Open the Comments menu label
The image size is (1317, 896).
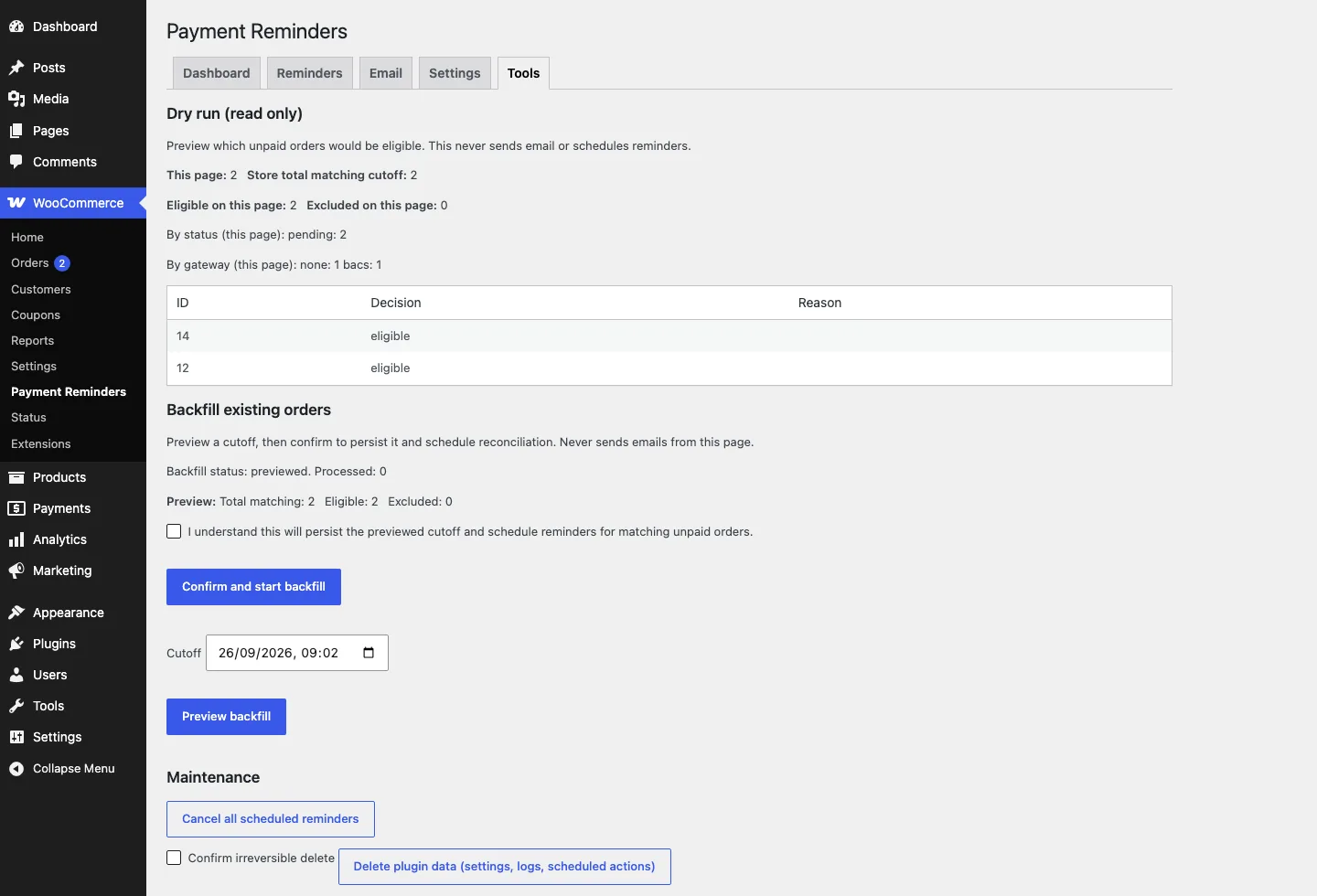[x=65, y=162]
